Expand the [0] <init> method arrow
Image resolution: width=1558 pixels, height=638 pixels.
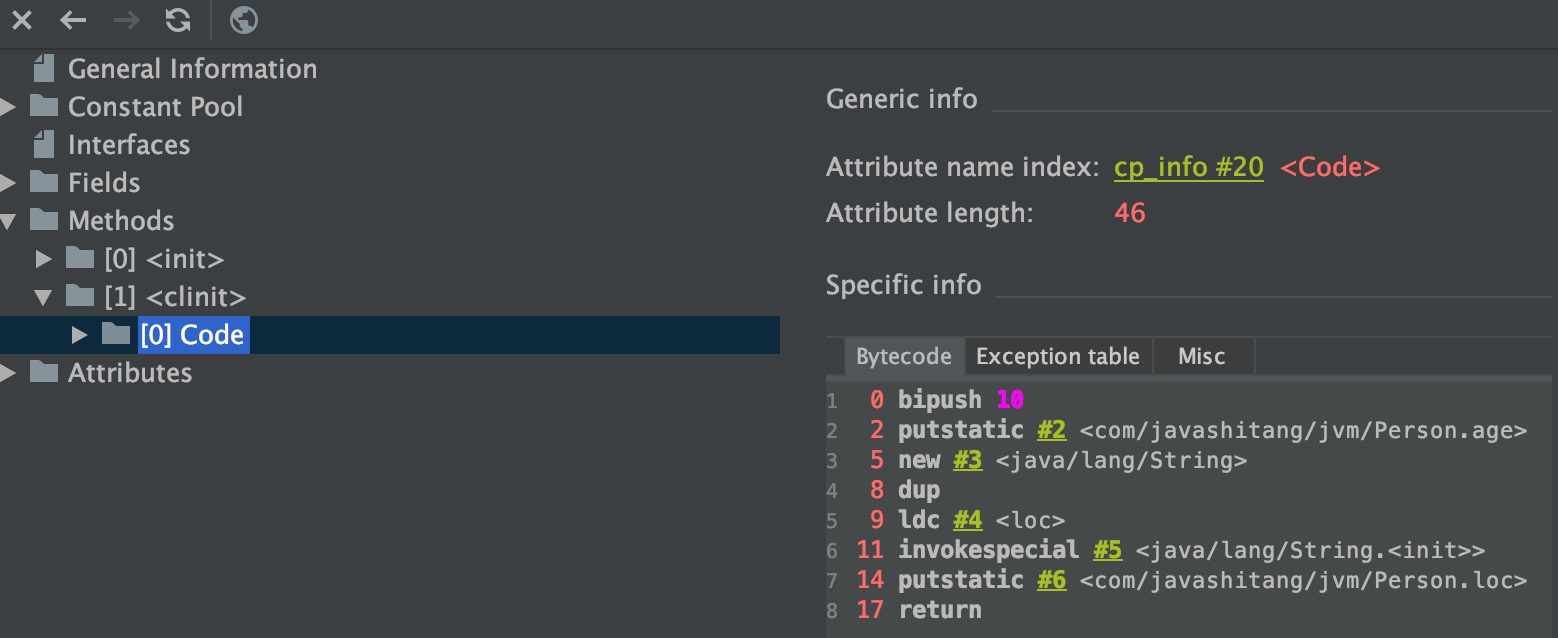[43, 259]
